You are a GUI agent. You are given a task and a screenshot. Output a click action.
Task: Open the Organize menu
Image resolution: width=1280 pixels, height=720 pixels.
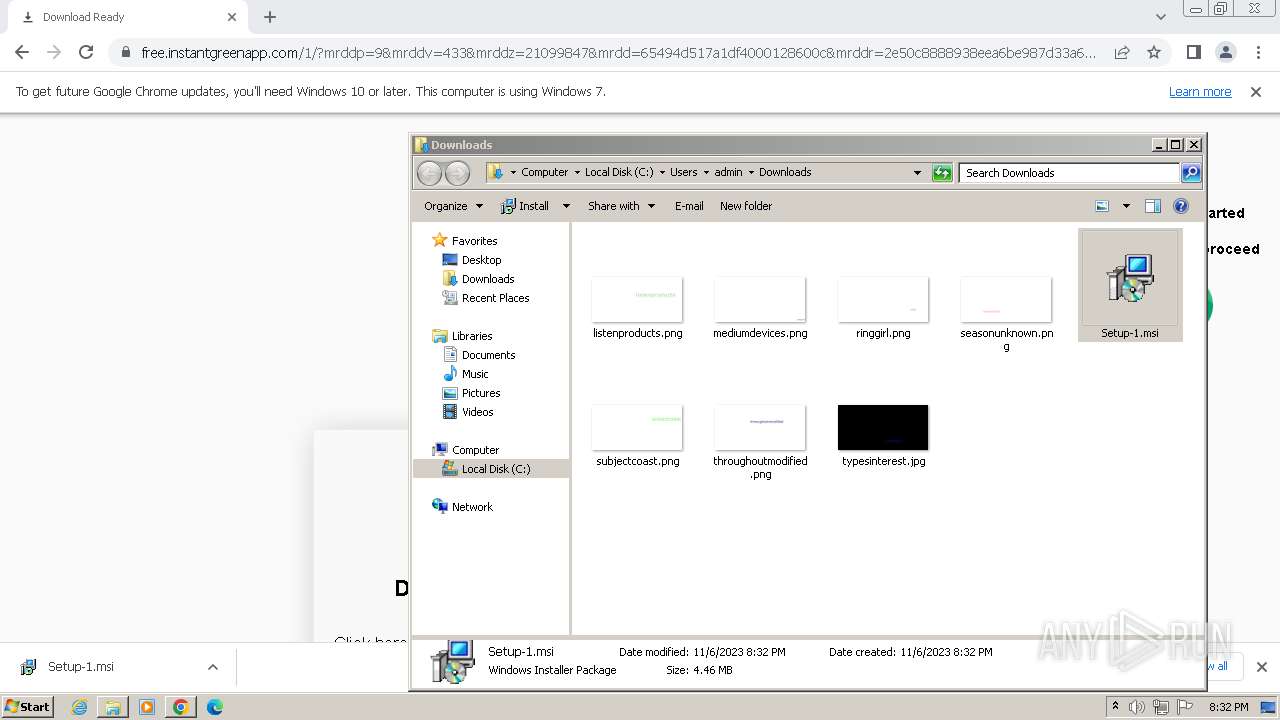453,206
